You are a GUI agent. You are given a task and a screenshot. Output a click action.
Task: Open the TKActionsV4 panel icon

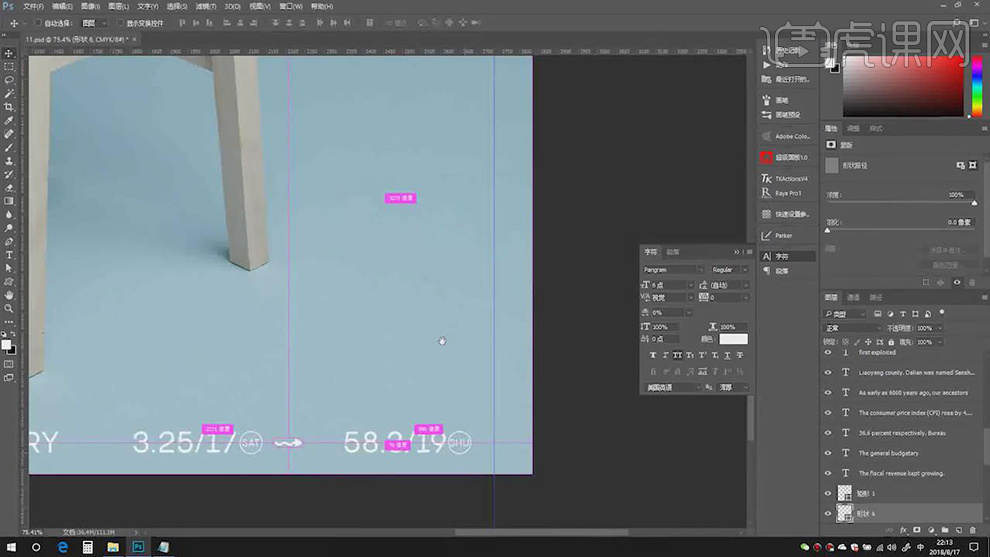point(766,179)
